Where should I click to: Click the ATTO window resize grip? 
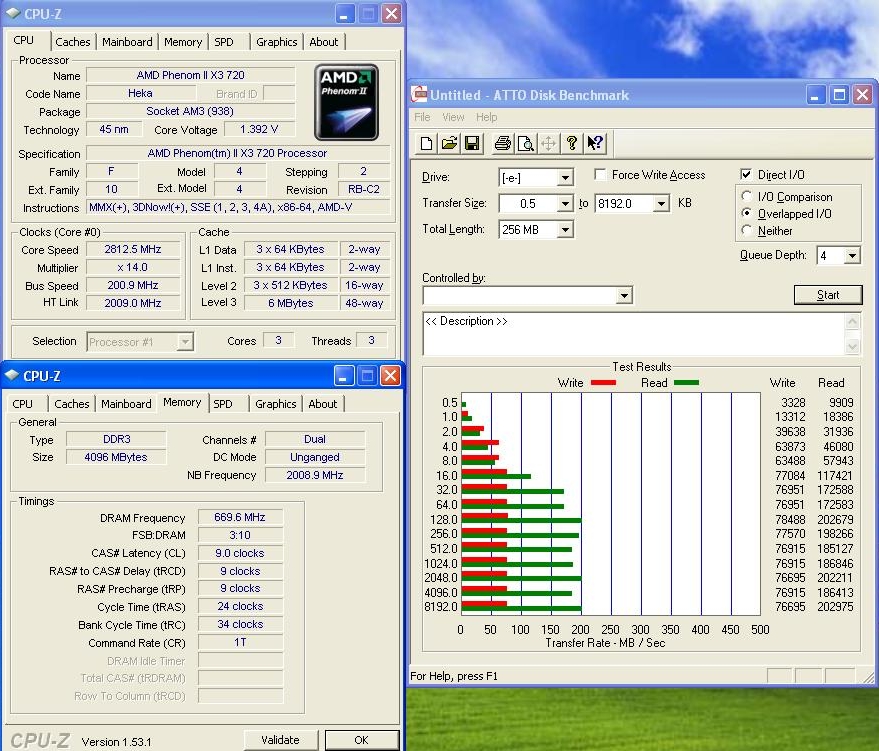[868, 676]
